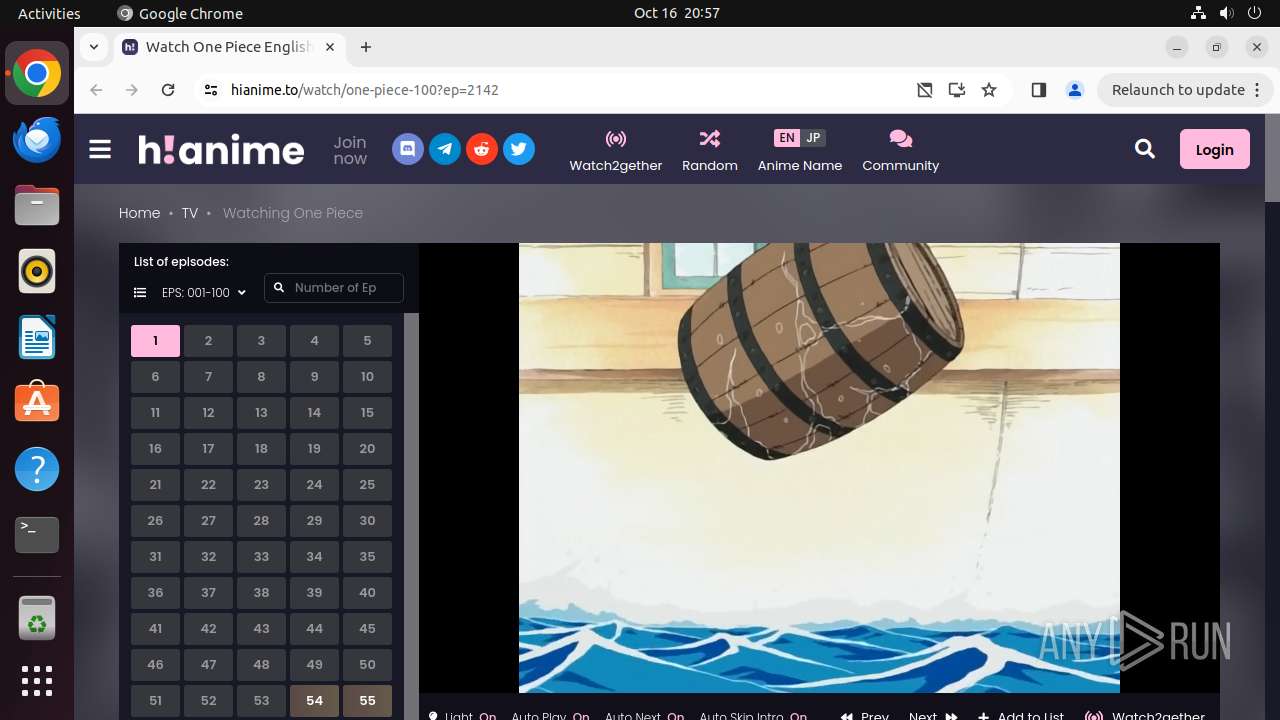Toggle the Light setting
This screenshot has height=720, width=1280.
[462, 715]
